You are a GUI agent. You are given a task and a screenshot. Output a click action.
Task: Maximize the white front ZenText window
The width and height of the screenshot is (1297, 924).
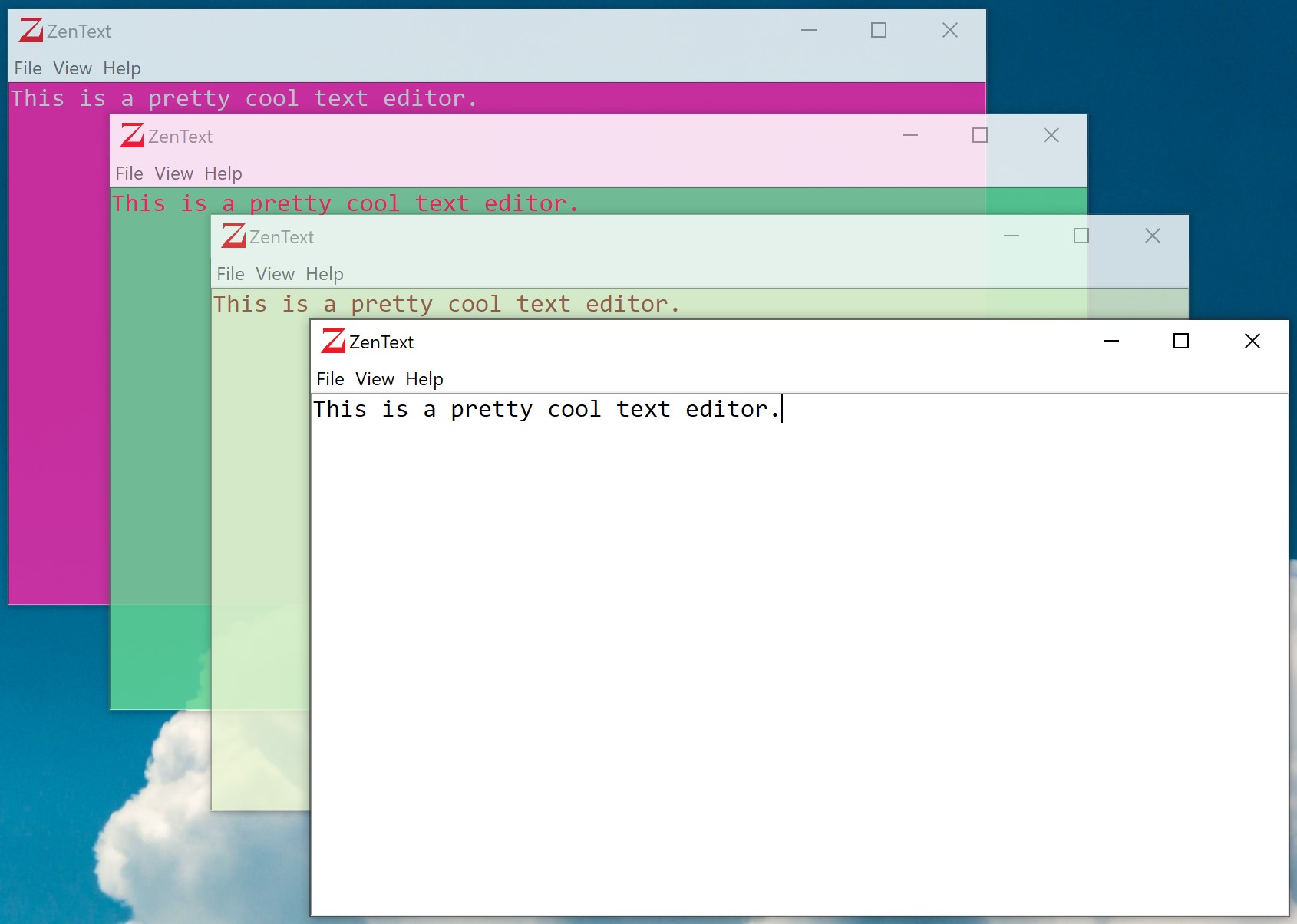(x=1181, y=341)
